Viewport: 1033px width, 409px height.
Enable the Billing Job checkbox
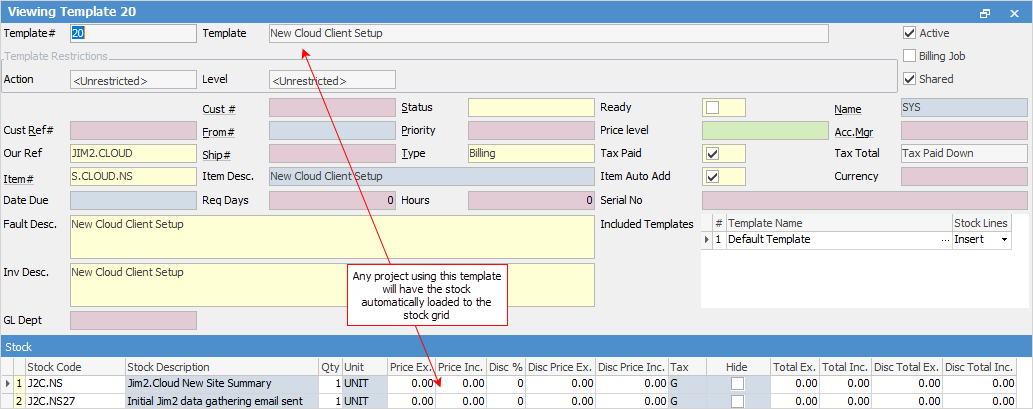[909, 56]
